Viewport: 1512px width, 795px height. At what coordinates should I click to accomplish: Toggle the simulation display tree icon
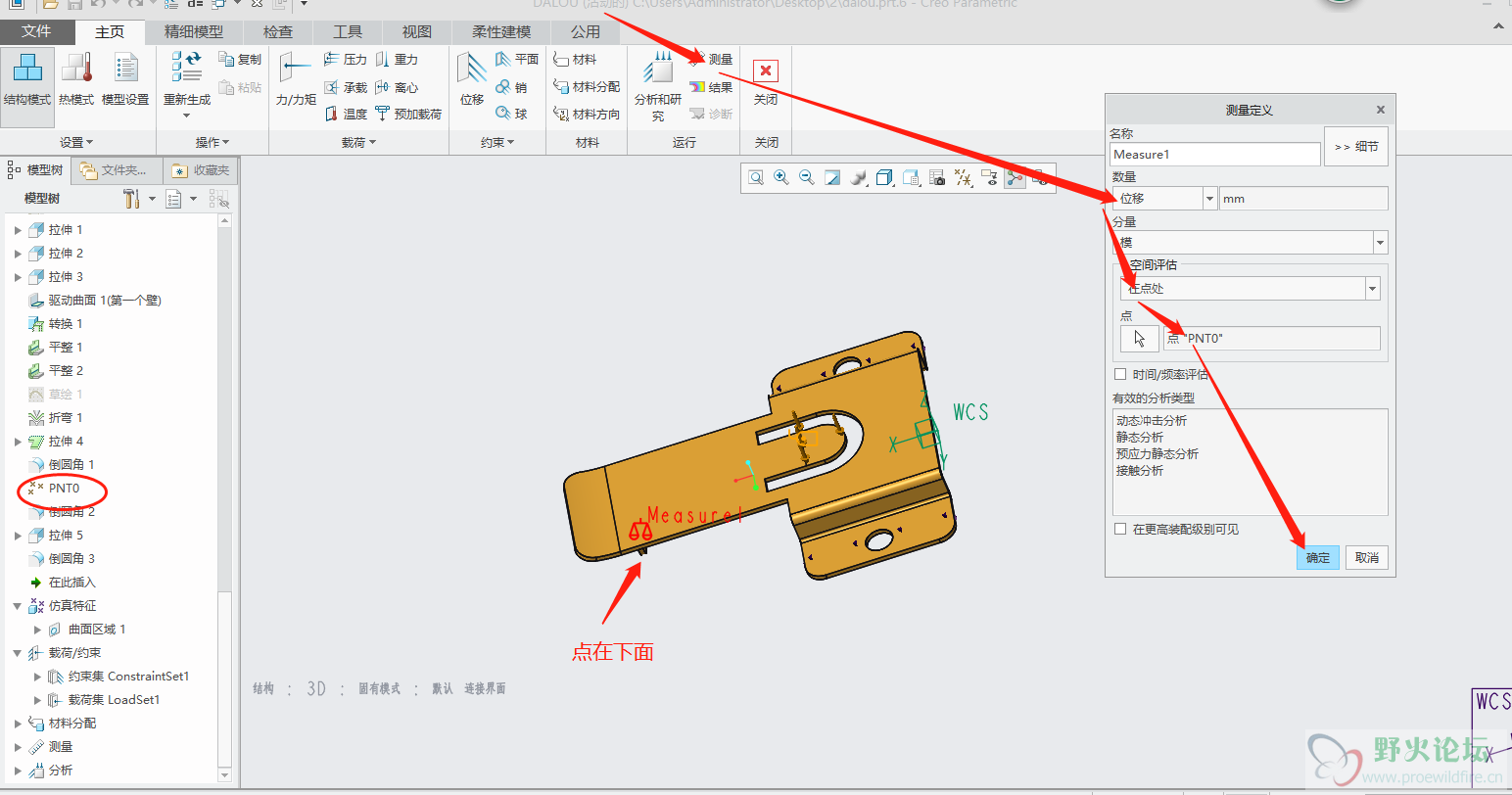pyautogui.click(x=1015, y=178)
